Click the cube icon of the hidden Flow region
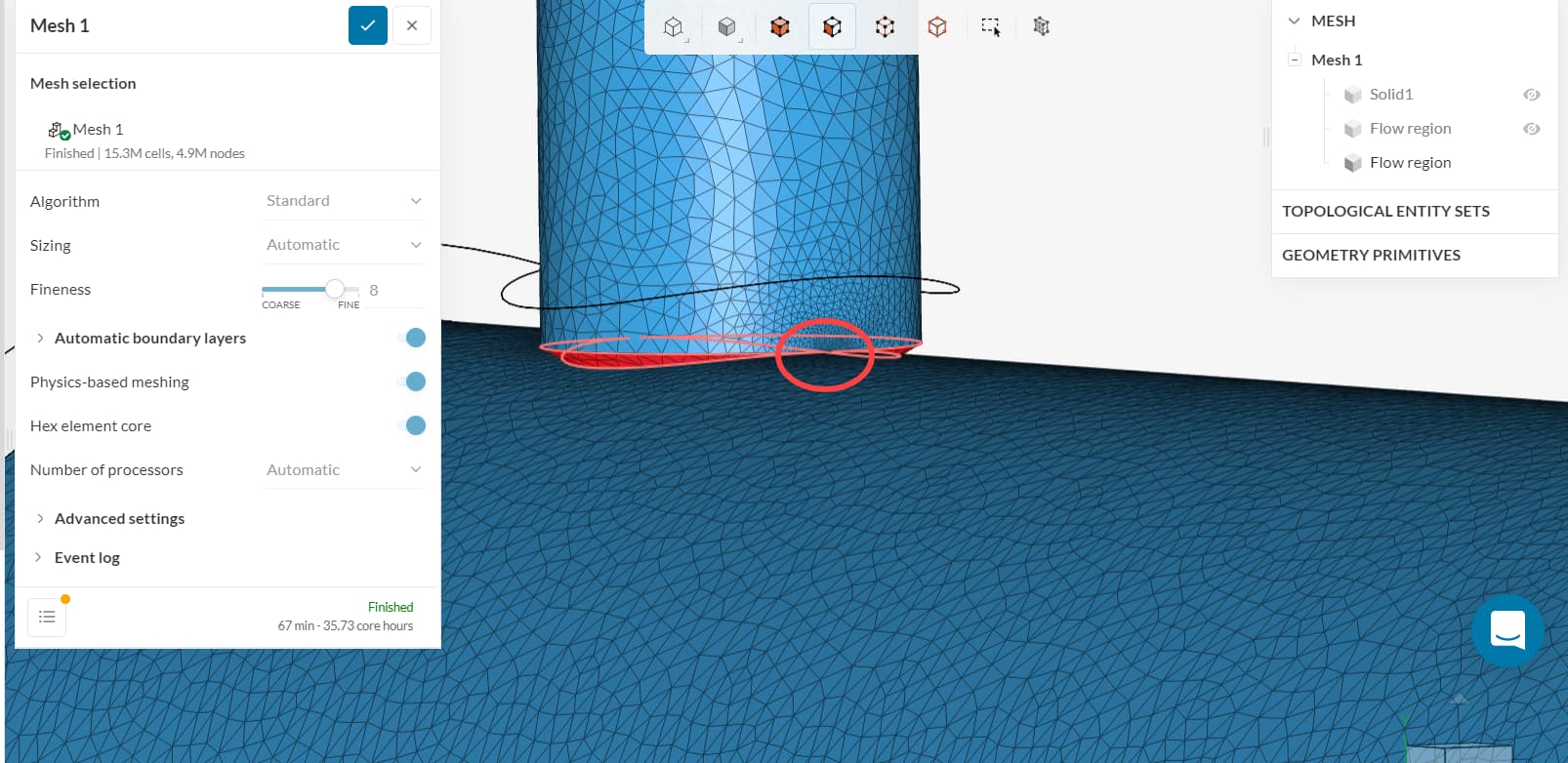Image resolution: width=1568 pixels, height=763 pixels. pos(1353,129)
